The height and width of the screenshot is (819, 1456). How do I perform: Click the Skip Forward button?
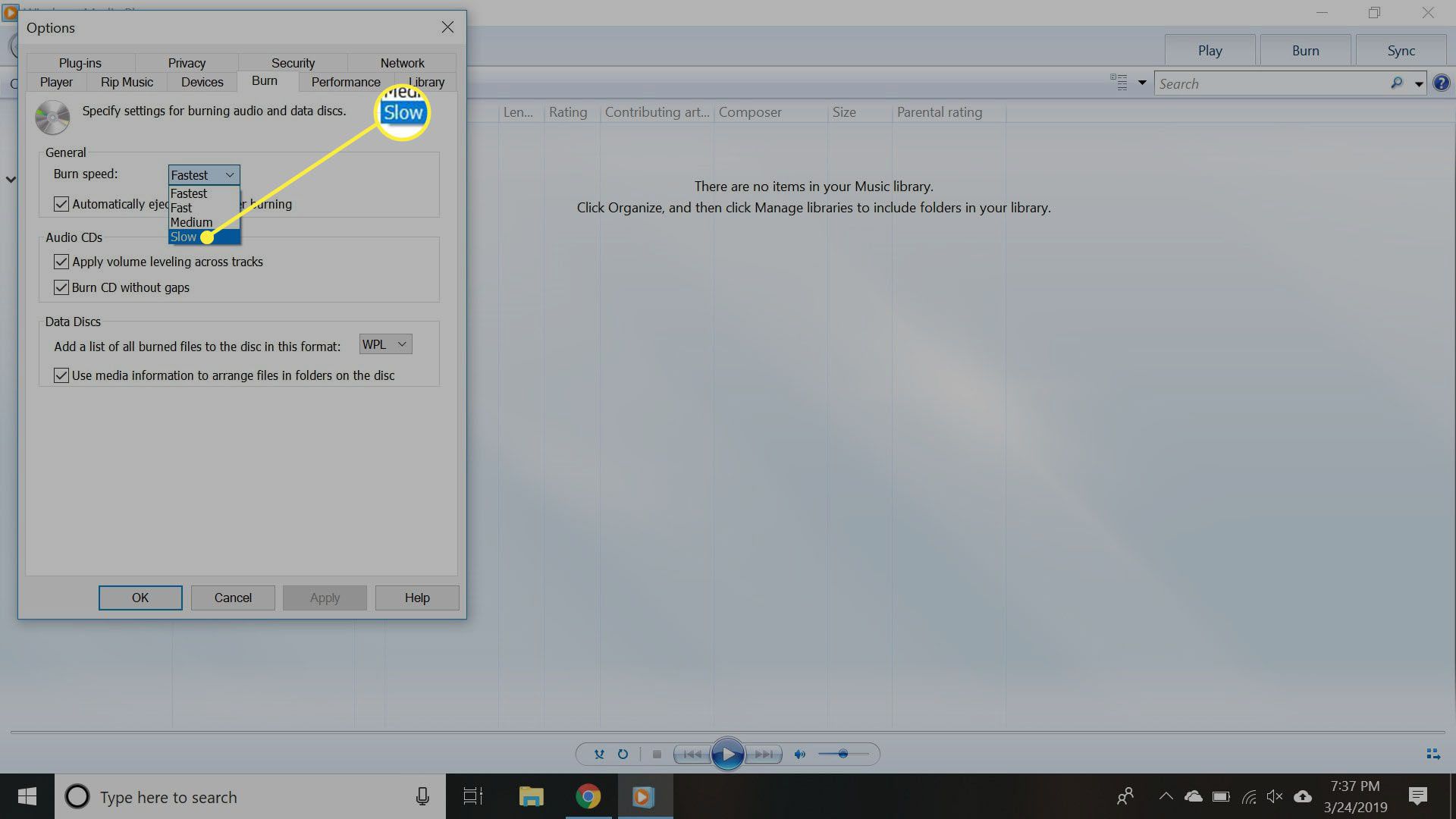coord(762,754)
